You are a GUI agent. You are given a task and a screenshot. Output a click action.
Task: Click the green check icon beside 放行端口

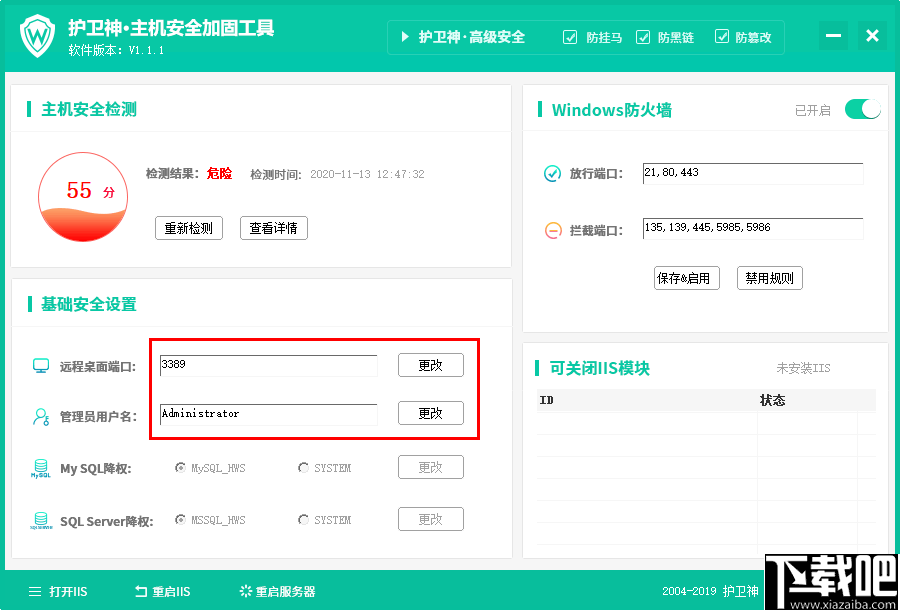tap(553, 173)
